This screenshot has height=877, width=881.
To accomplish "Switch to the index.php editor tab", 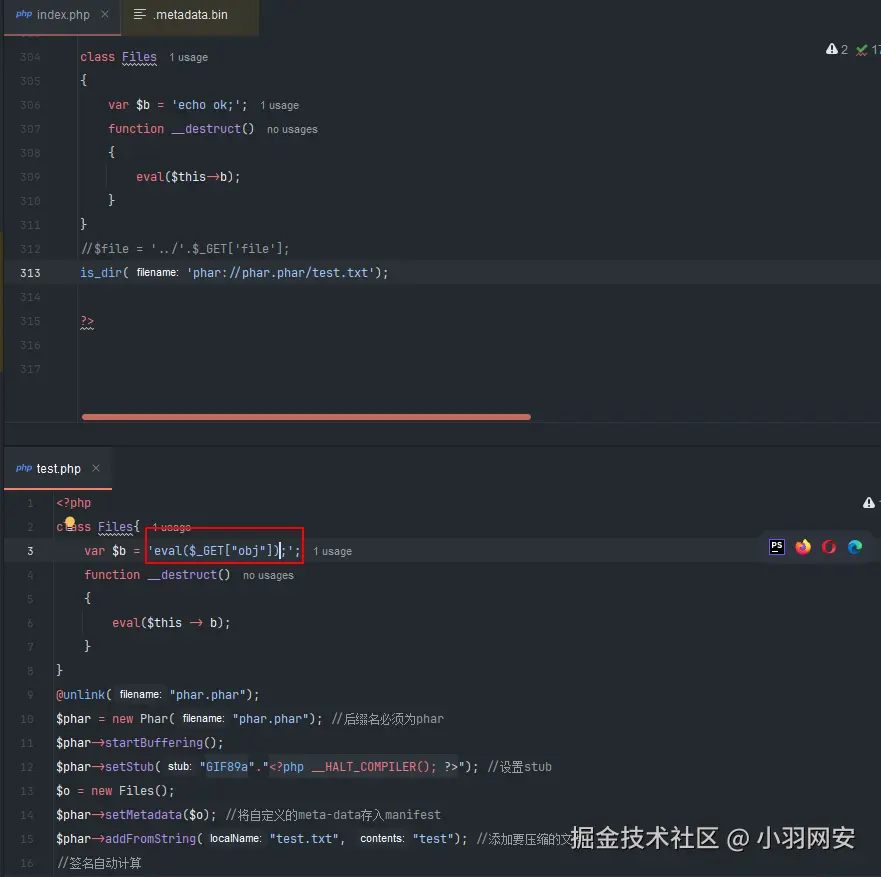I will (x=62, y=15).
